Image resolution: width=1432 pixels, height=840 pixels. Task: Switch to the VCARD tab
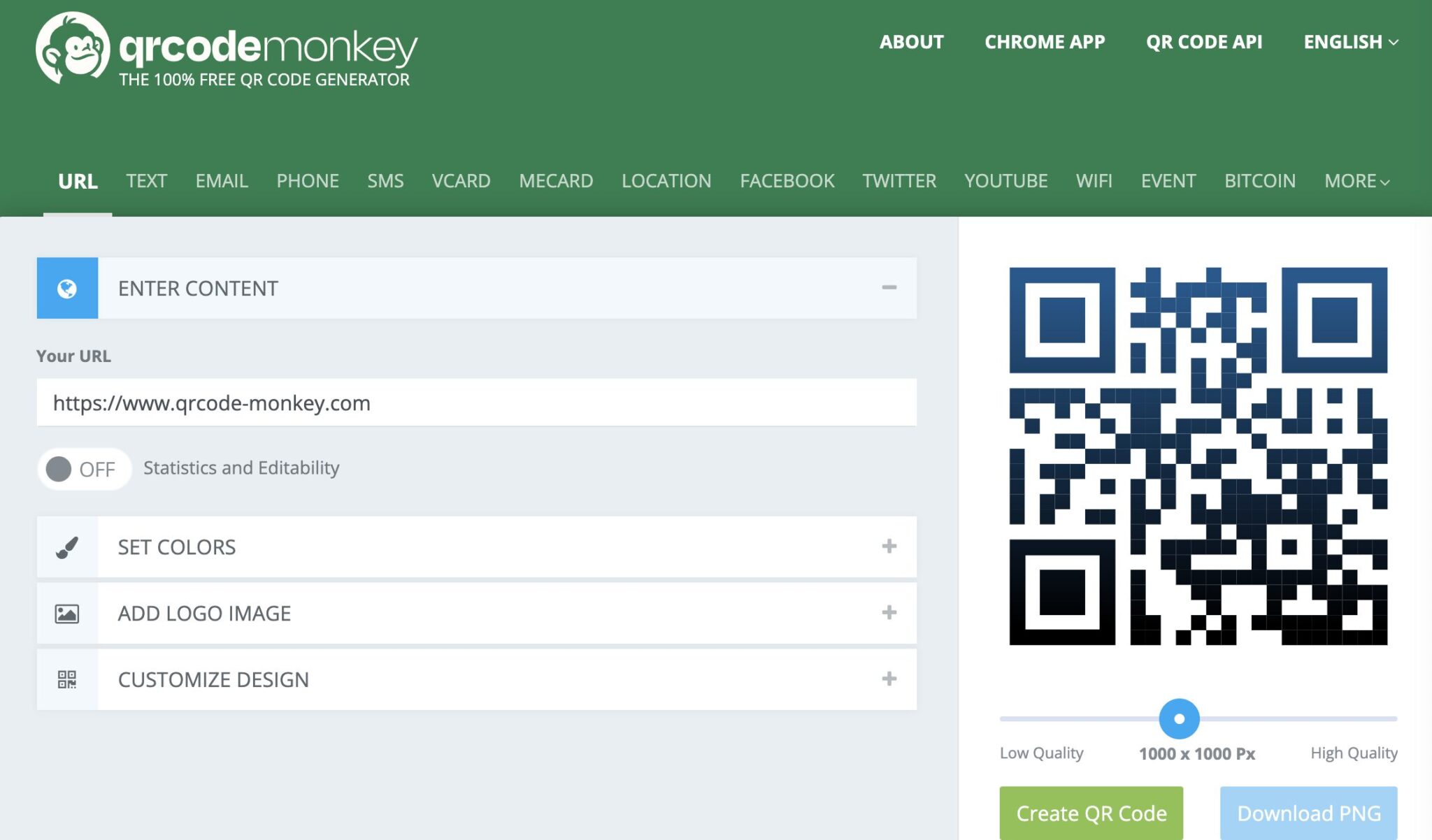click(461, 181)
